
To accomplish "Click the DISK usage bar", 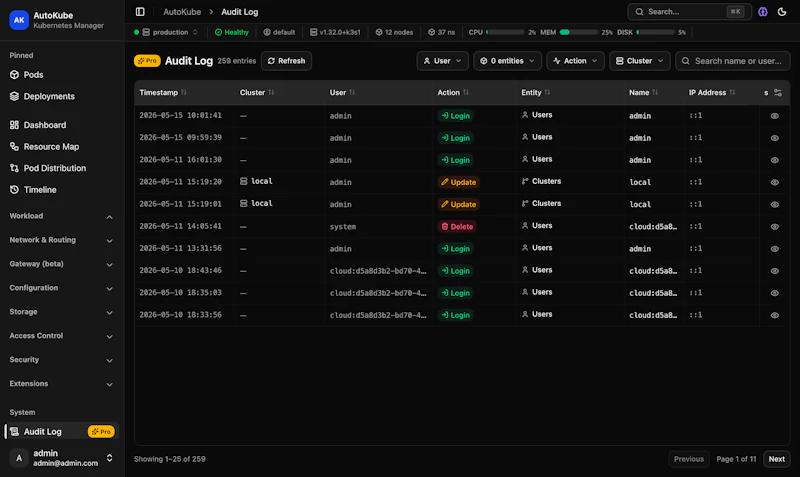I will 656,32.
